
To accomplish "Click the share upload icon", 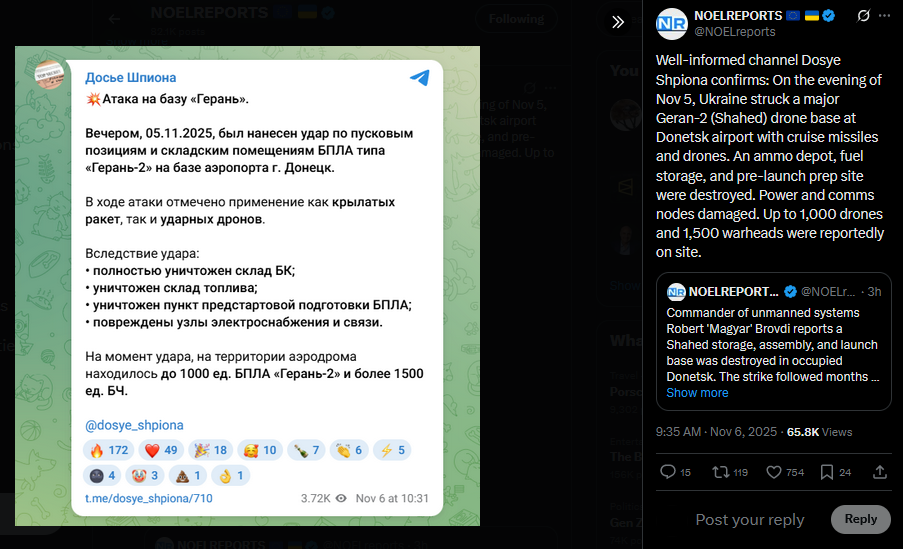I will tap(879, 472).
